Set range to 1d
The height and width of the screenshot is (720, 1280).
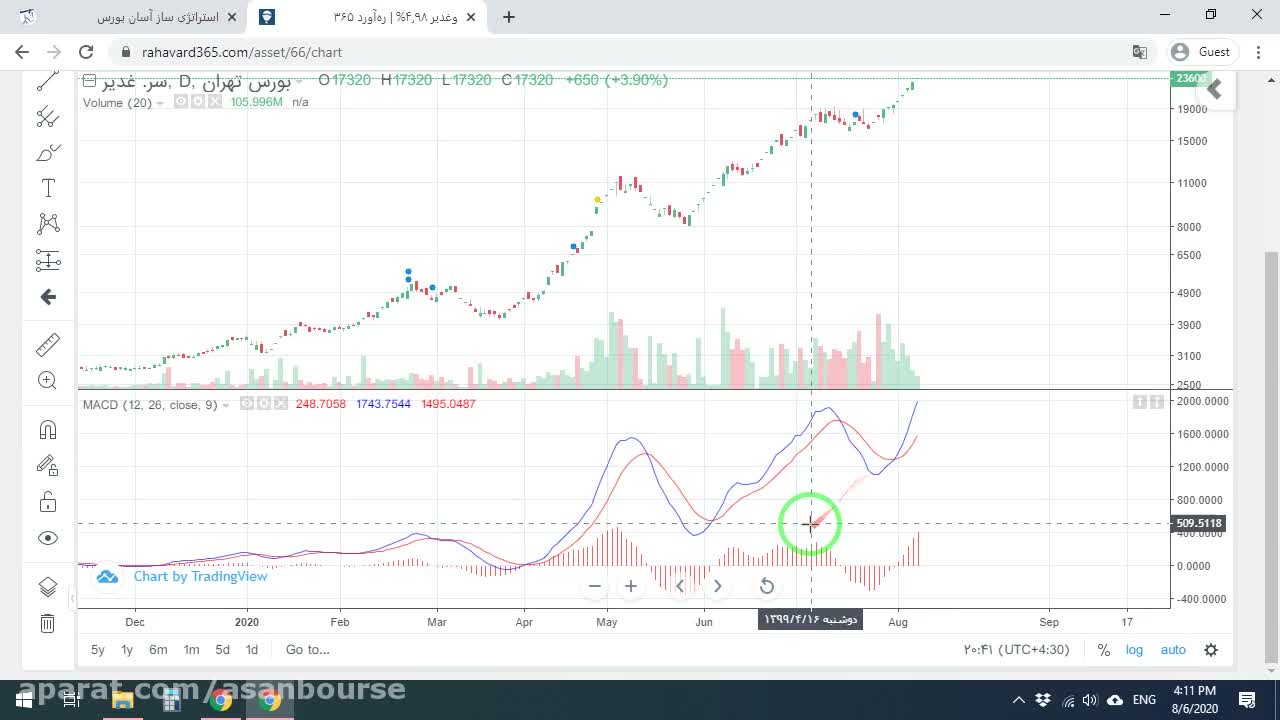pos(252,650)
